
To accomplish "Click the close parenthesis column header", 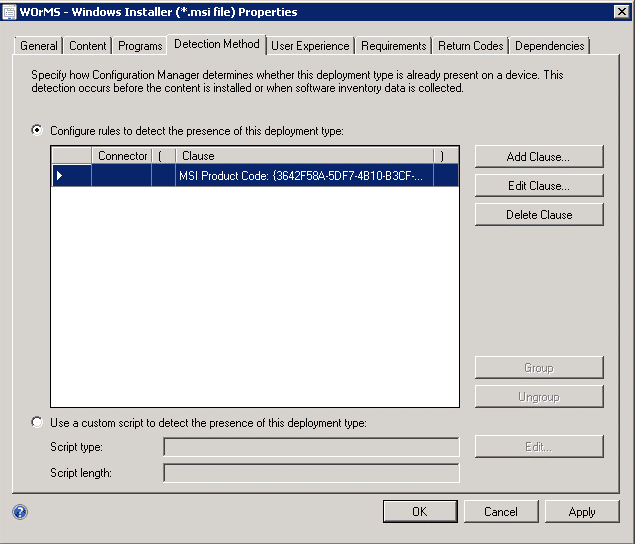I will pos(445,156).
